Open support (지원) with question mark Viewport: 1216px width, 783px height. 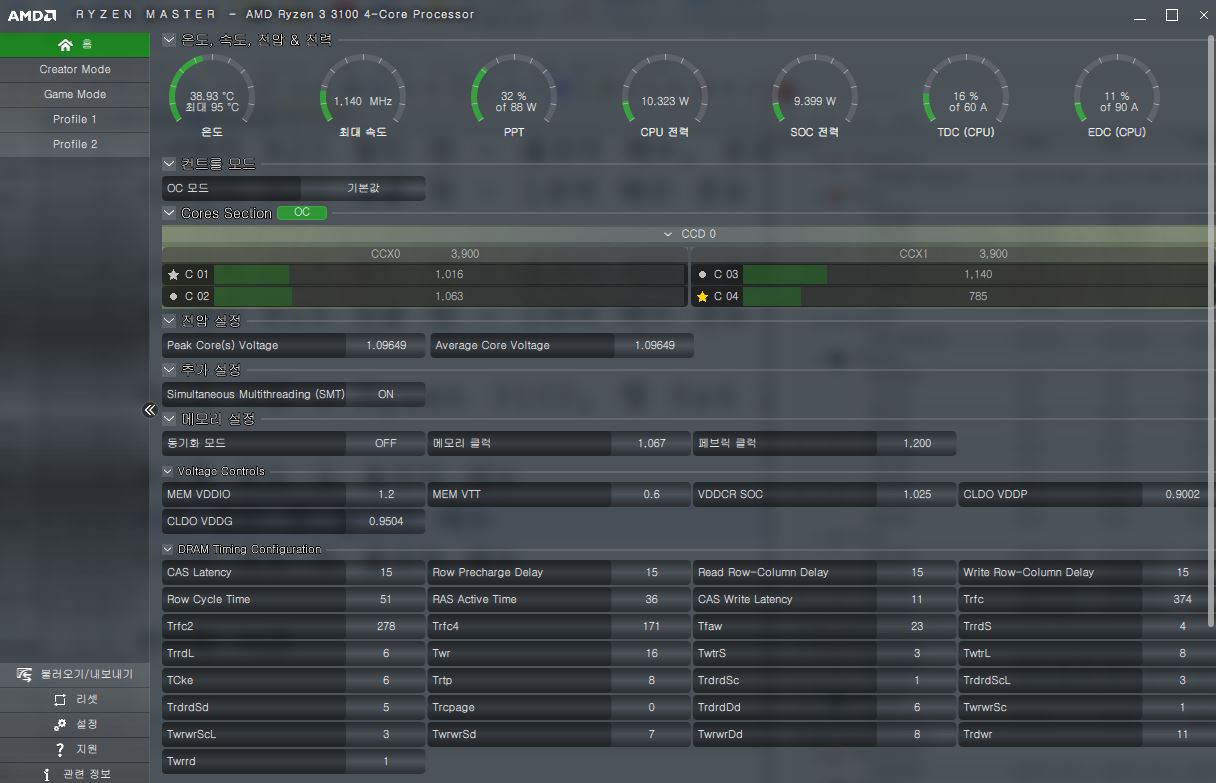pos(75,750)
